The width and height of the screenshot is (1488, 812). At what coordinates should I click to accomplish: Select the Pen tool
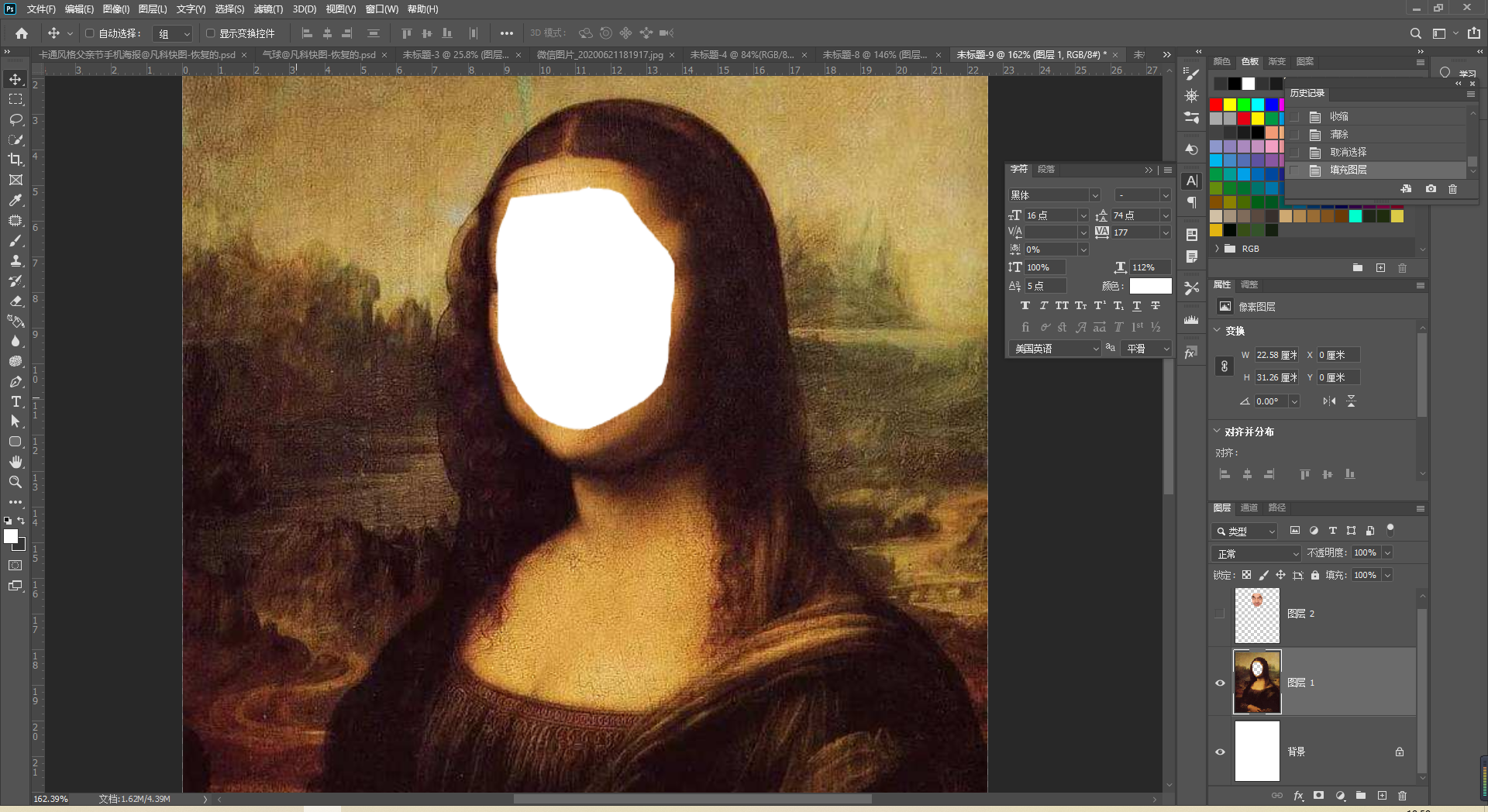pyautogui.click(x=15, y=381)
